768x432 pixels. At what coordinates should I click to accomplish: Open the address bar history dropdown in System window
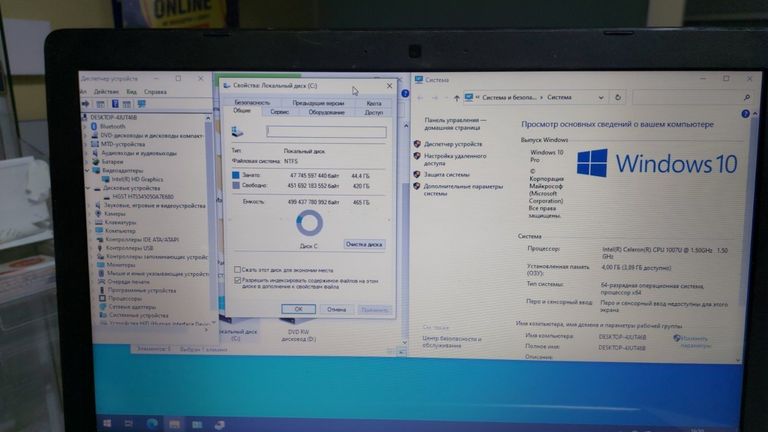(601, 97)
